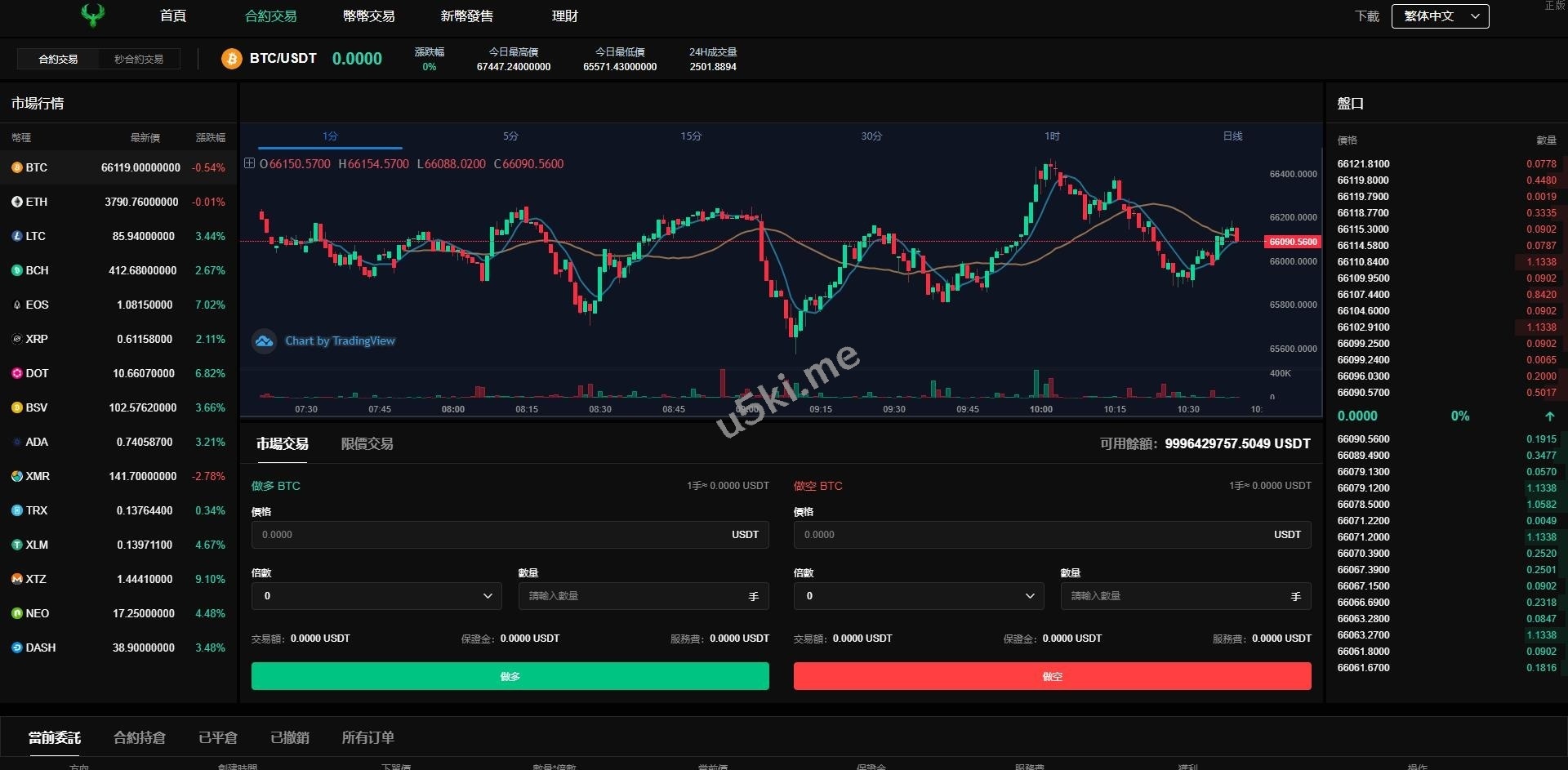Open the 幣幣交易 navigation menu item
Viewport: 1568px width, 770px height.
[x=368, y=16]
